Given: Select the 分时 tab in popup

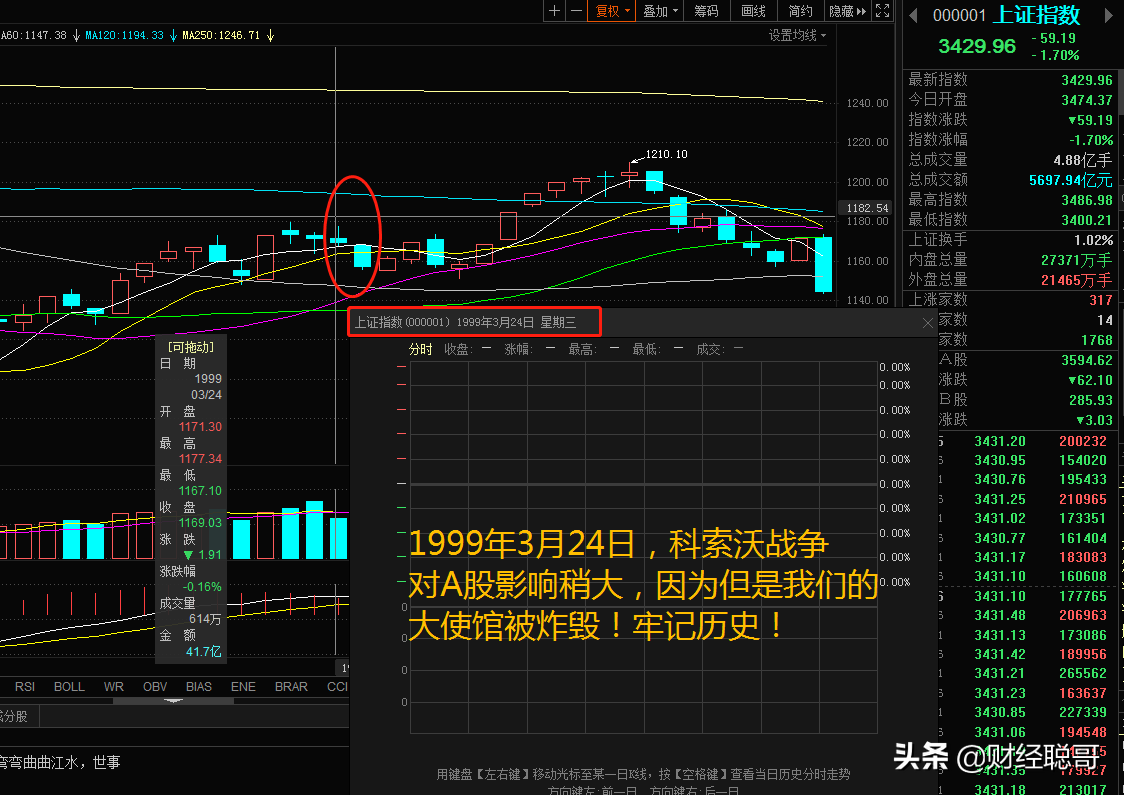Looking at the screenshot, I should [421, 349].
